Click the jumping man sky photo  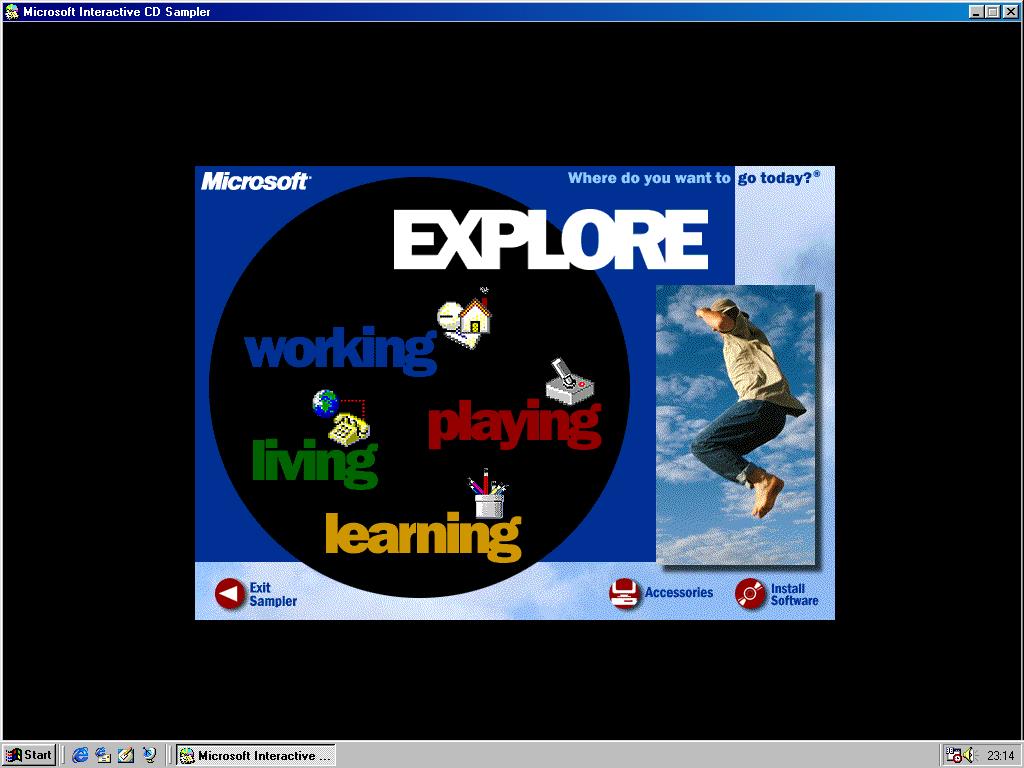pyautogui.click(x=736, y=424)
